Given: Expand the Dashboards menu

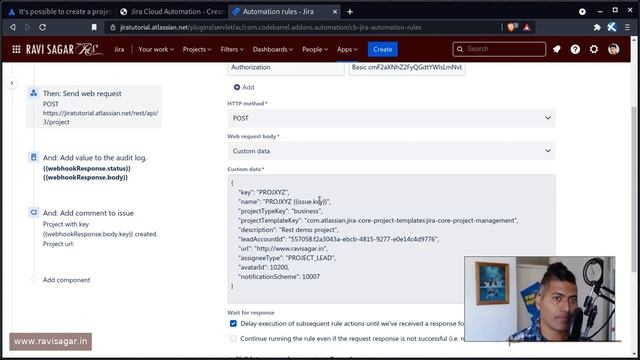Looking at the screenshot, I should click(272, 49).
